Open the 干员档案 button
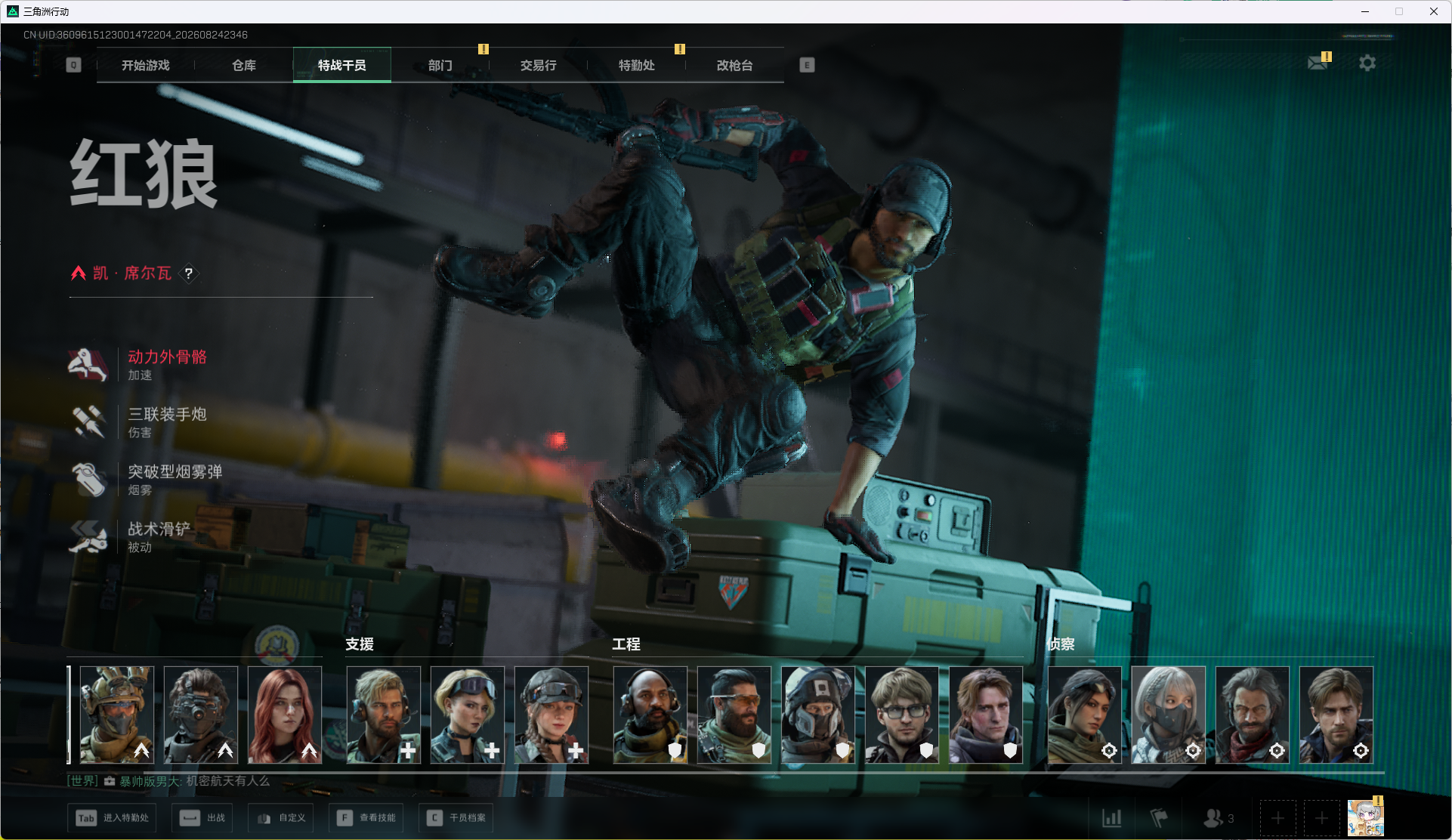This screenshot has width=1452, height=840. tap(456, 818)
